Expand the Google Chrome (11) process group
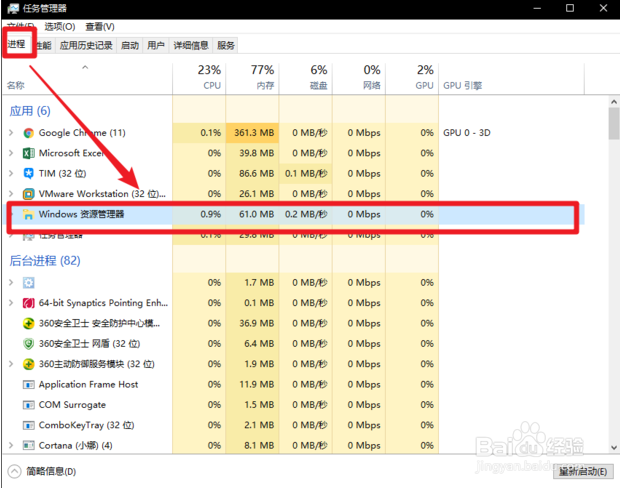 (11, 133)
